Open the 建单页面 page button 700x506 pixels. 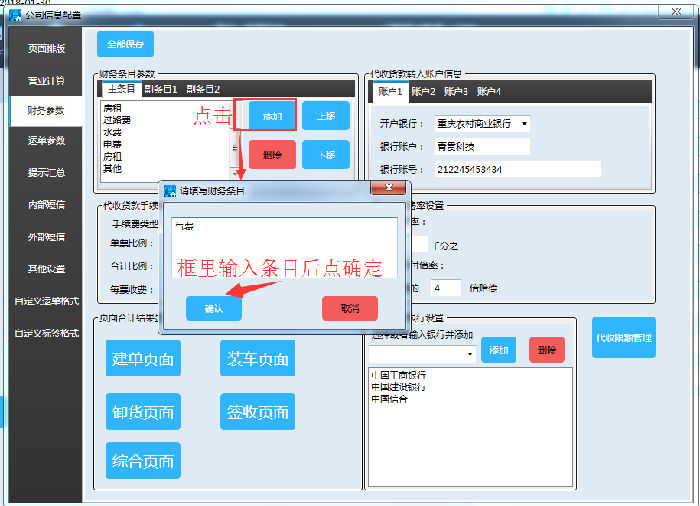[x=143, y=358]
